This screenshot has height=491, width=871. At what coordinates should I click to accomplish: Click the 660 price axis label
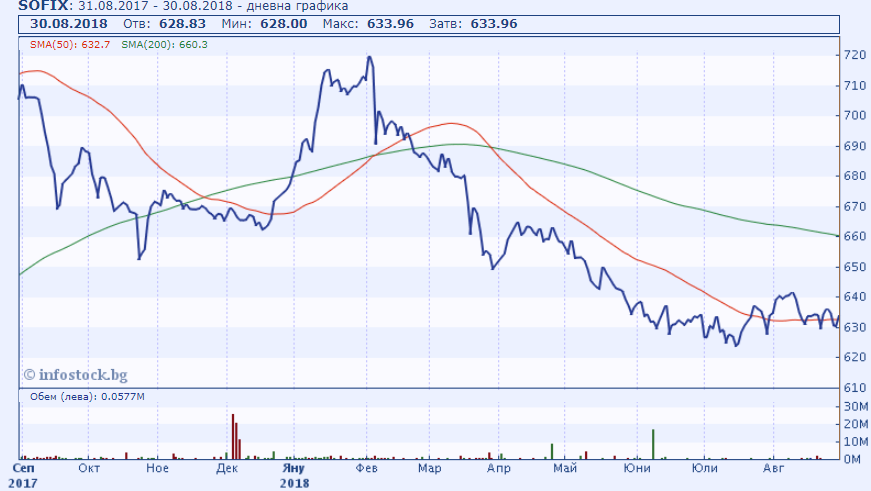point(855,237)
